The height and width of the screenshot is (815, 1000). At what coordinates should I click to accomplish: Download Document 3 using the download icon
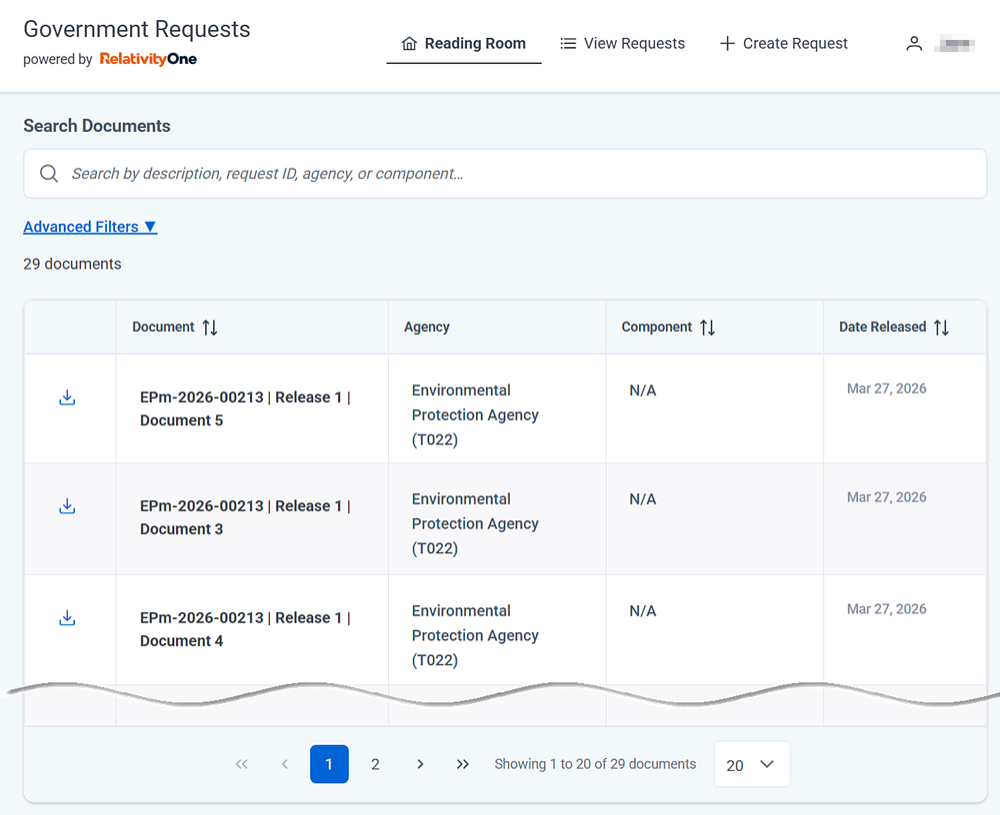click(x=67, y=506)
